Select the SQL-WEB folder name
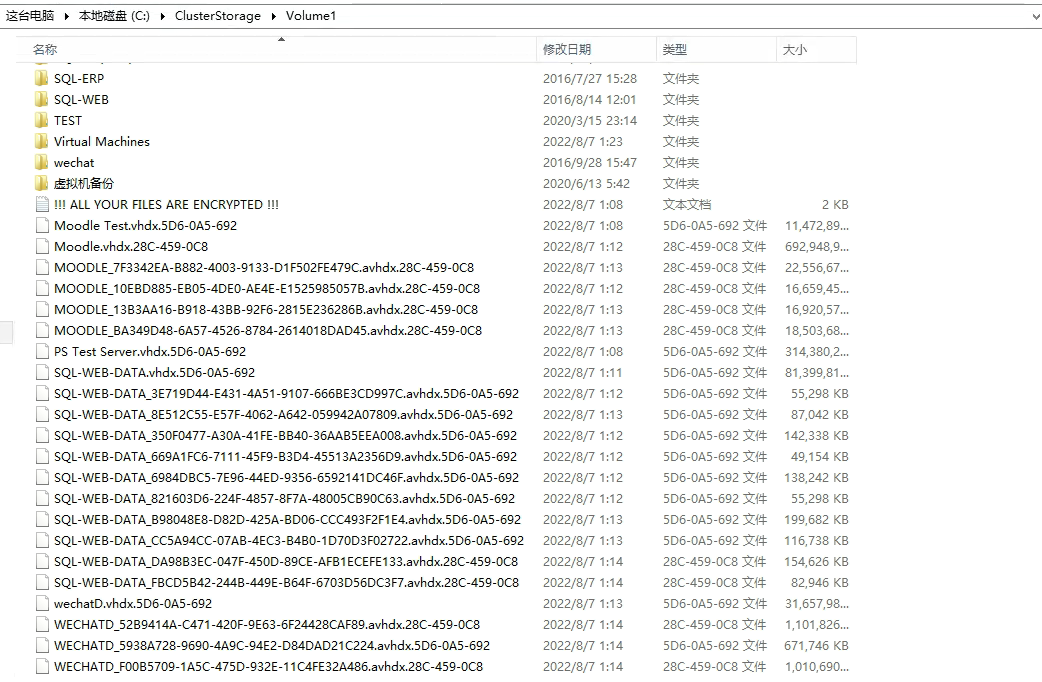Image resolution: width=1042 pixels, height=682 pixels. 81,99
